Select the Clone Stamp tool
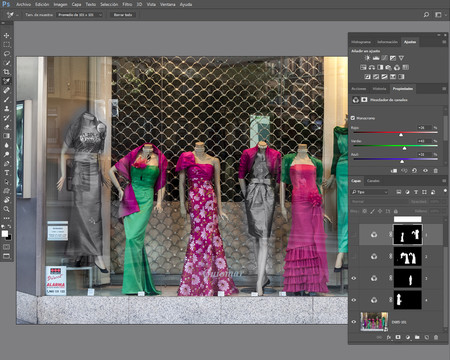Image resolution: width=450 pixels, height=360 pixels. pyautogui.click(x=6, y=108)
